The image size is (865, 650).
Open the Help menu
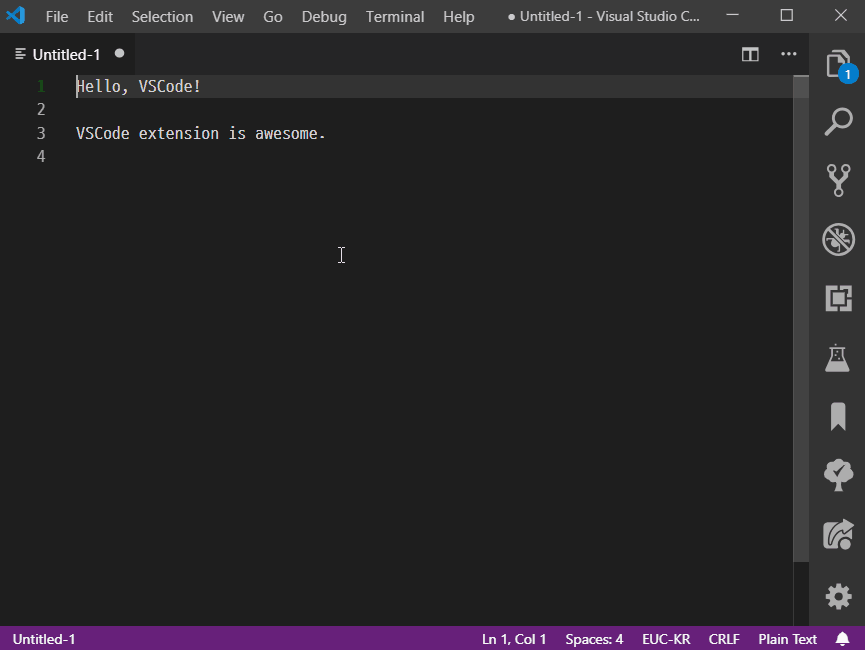click(458, 17)
